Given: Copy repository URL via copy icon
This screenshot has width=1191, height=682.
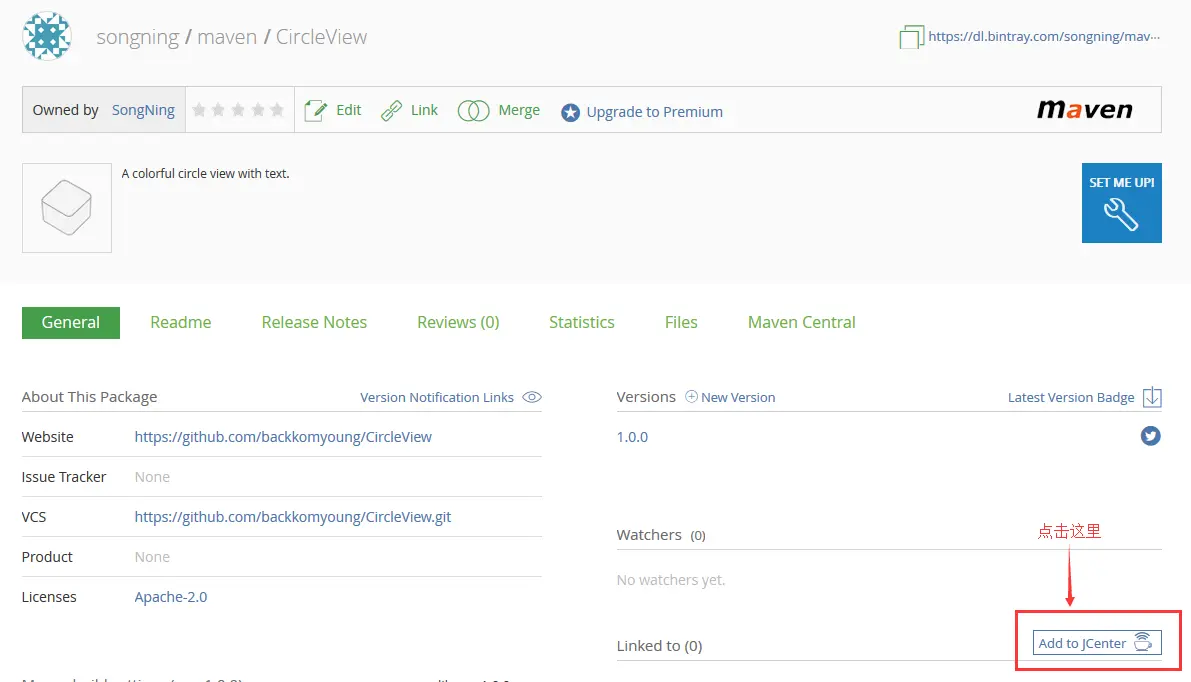Looking at the screenshot, I should (x=911, y=36).
